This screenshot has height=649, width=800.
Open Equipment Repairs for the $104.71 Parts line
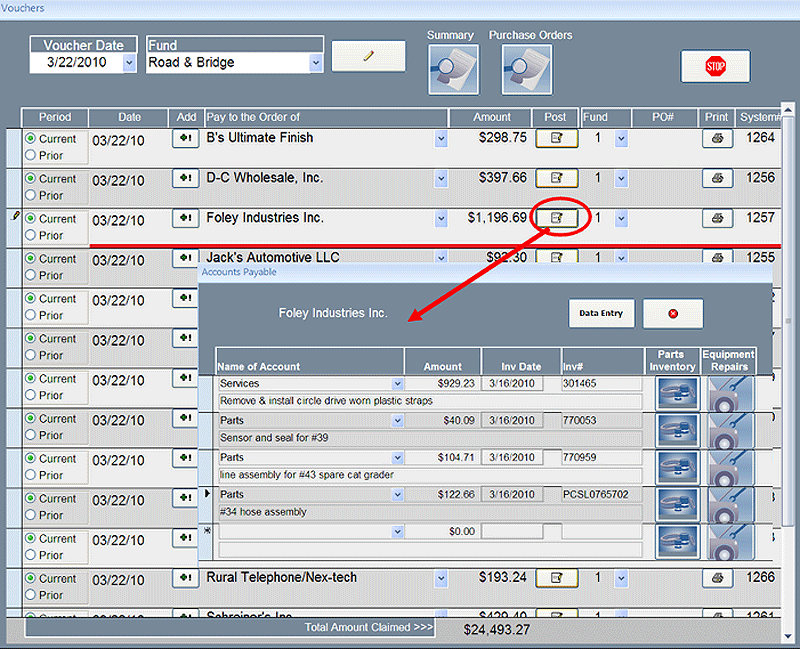click(731, 467)
